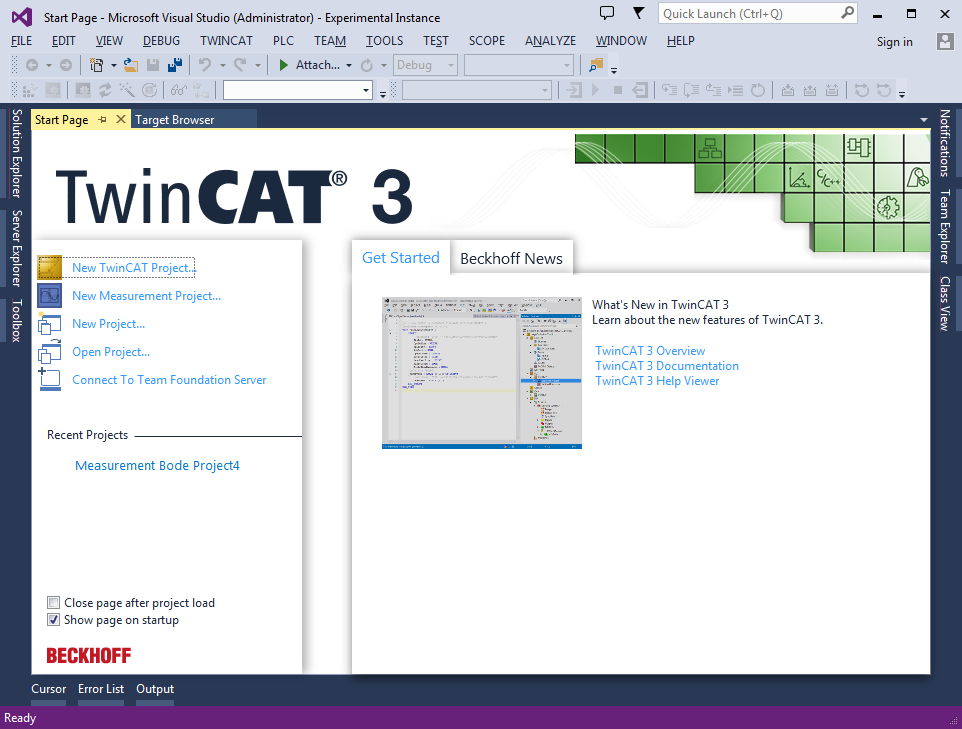The width and height of the screenshot is (962, 729).
Task: Open the solution platforms dropdown next to Debug
Action: click(518, 65)
